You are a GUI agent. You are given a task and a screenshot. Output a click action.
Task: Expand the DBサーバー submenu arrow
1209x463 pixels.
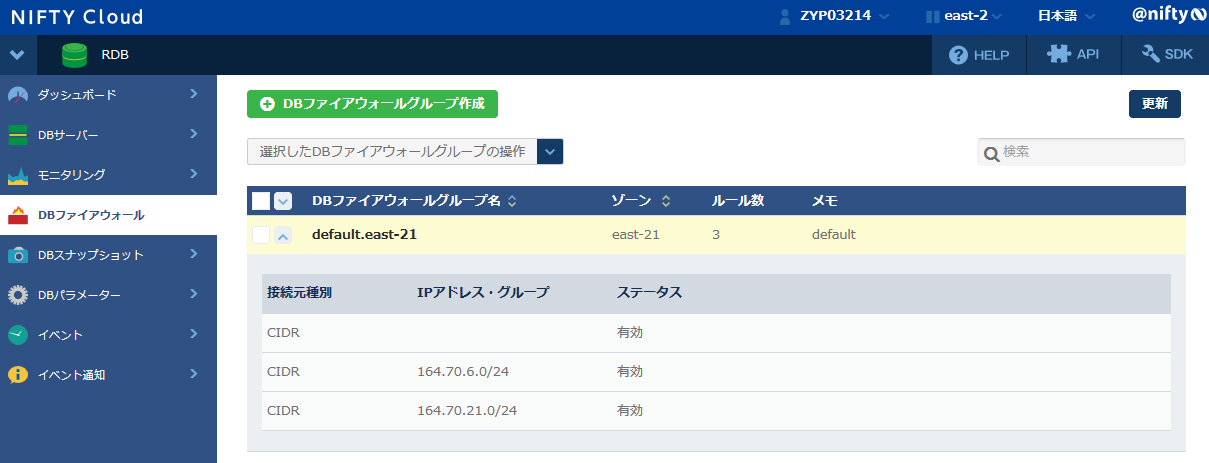pos(193,134)
